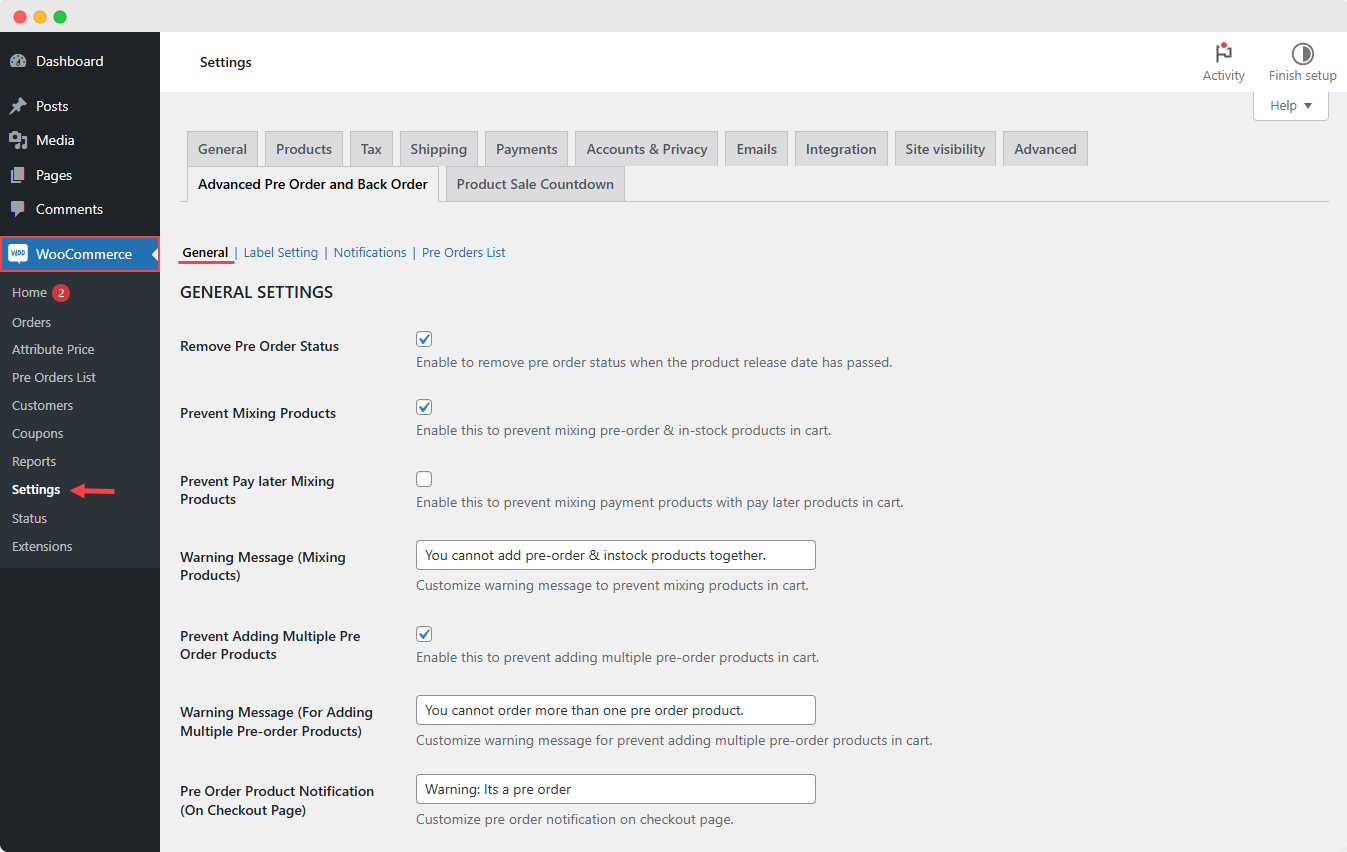
Task: Expand the Help dropdown
Action: pyautogui.click(x=1290, y=106)
